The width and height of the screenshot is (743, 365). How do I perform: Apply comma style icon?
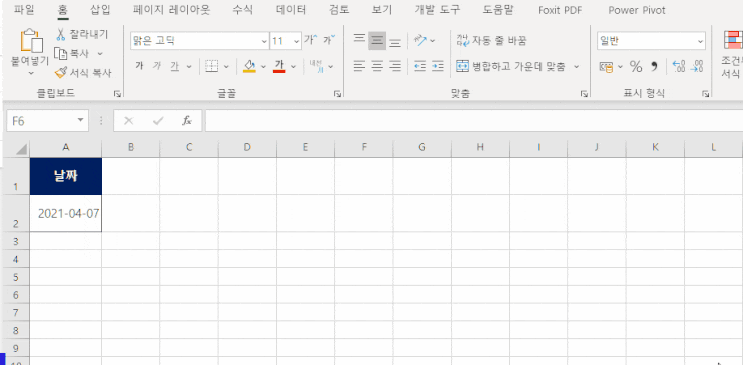click(654, 66)
